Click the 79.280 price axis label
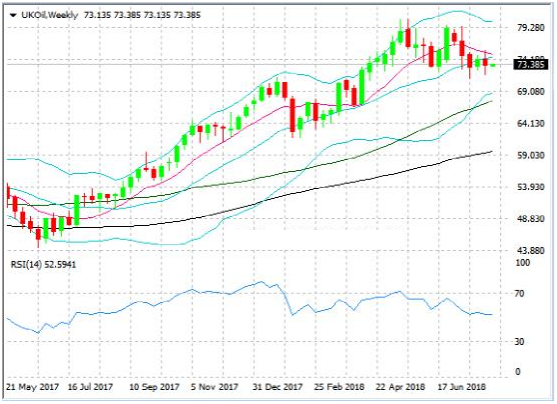 [x=531, y=28]
